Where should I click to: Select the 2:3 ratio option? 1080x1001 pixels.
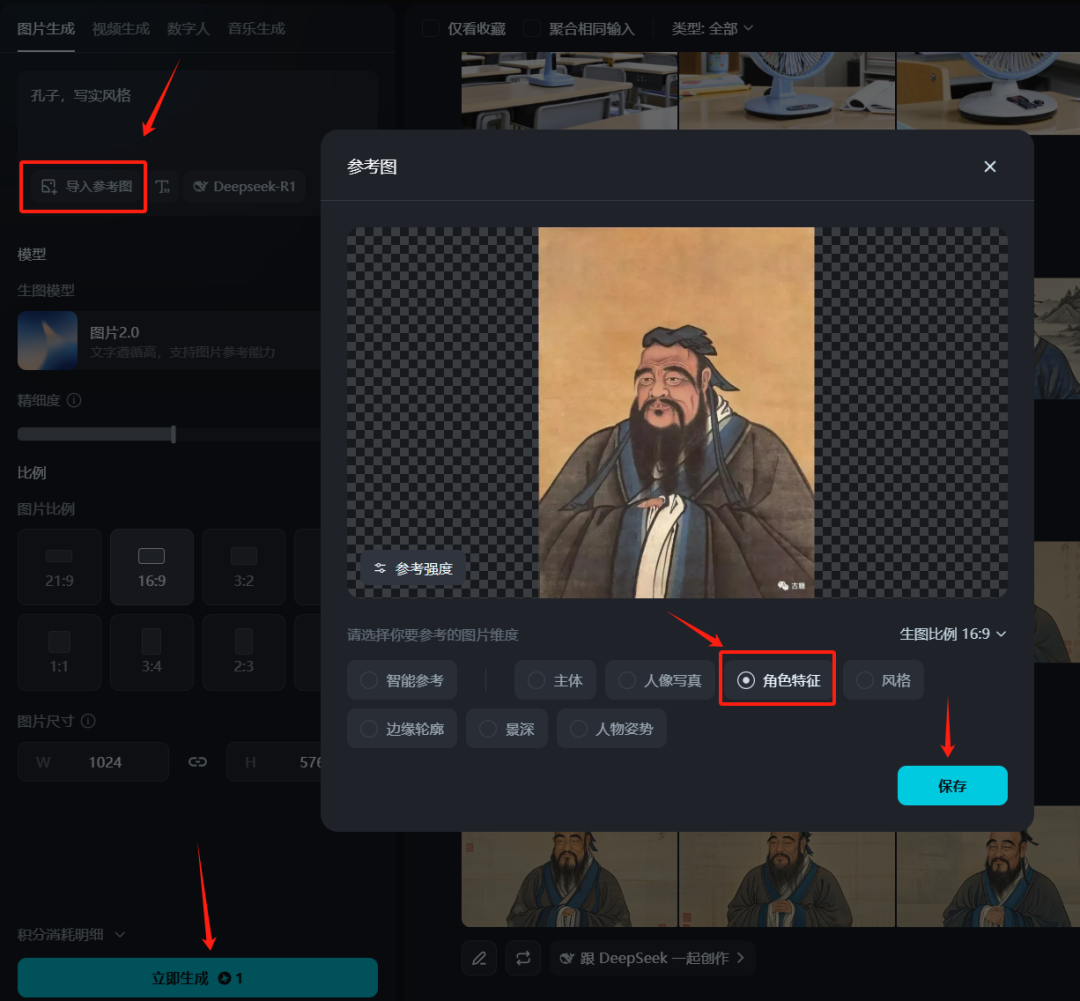coord(244,652)
